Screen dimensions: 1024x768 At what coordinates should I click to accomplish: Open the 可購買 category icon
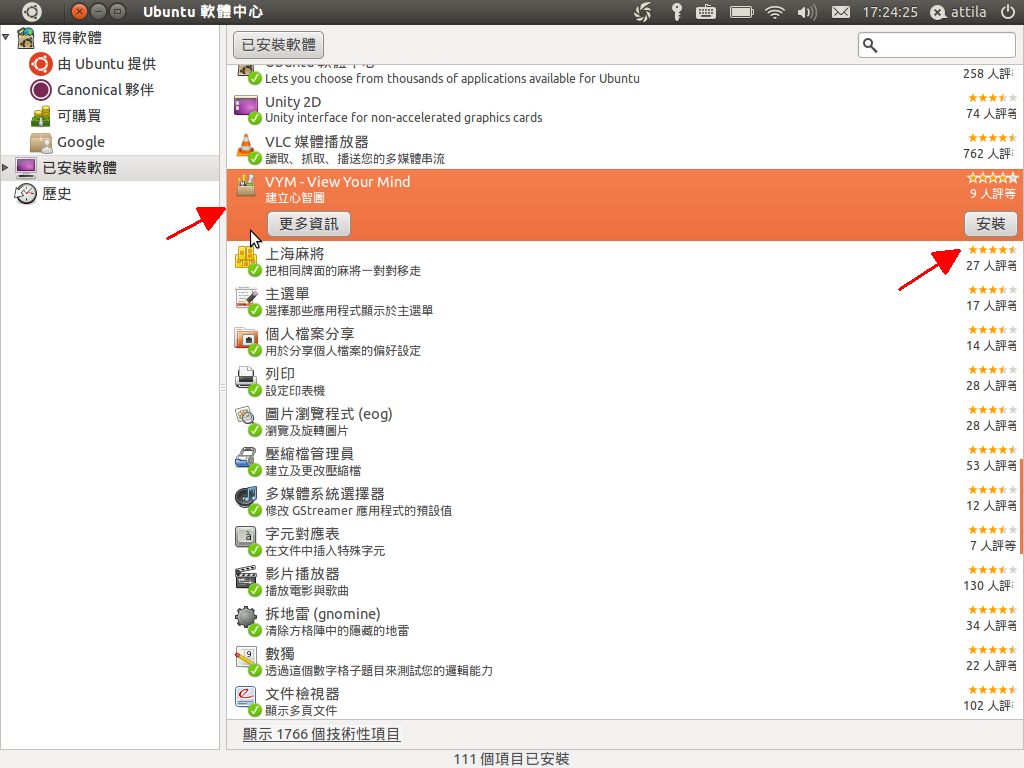[40, 116]
